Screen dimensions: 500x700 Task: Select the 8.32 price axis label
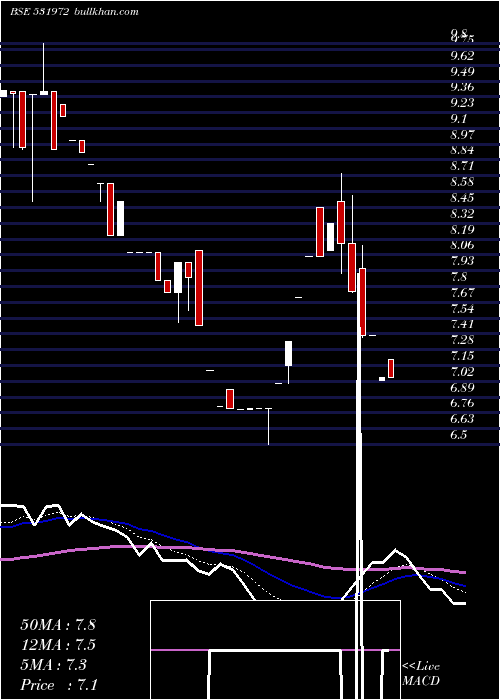tap(462, 214)
